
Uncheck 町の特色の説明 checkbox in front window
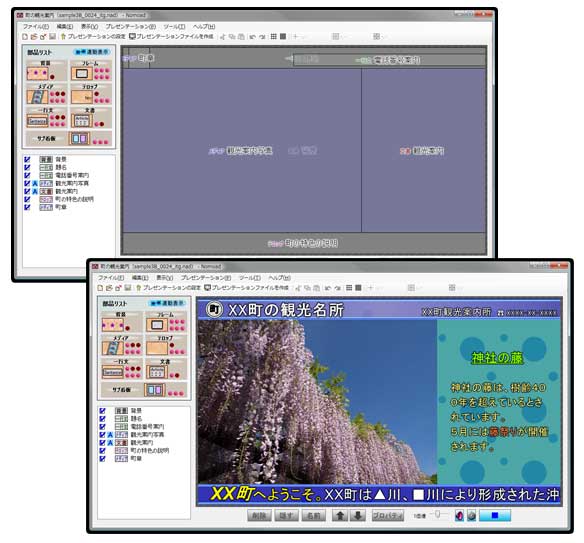click(x=102, y=451)
